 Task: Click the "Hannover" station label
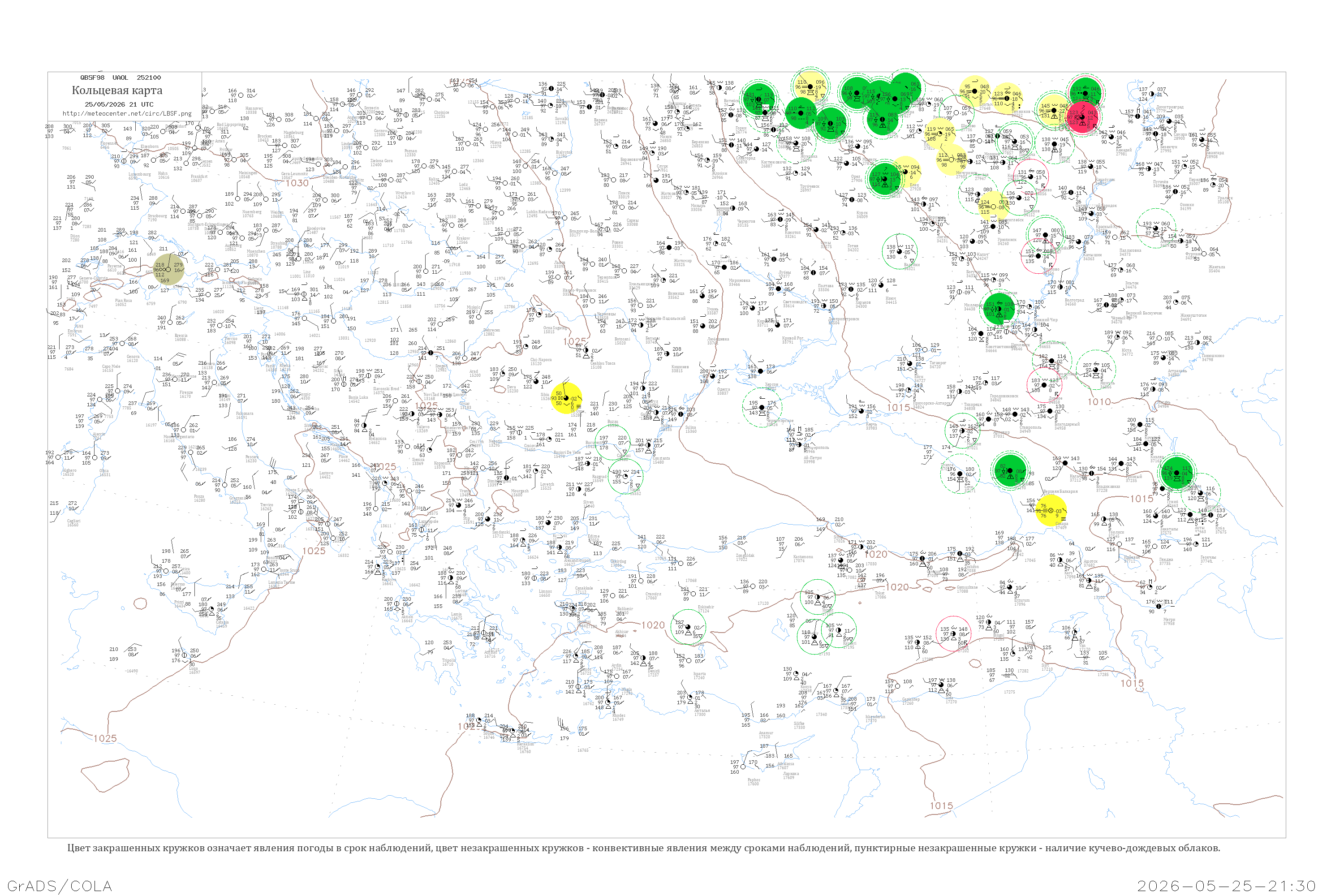254,108
